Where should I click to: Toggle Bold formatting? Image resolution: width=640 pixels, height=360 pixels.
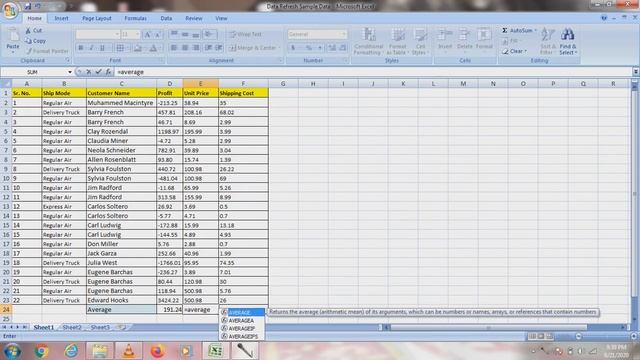pos(81,48)
